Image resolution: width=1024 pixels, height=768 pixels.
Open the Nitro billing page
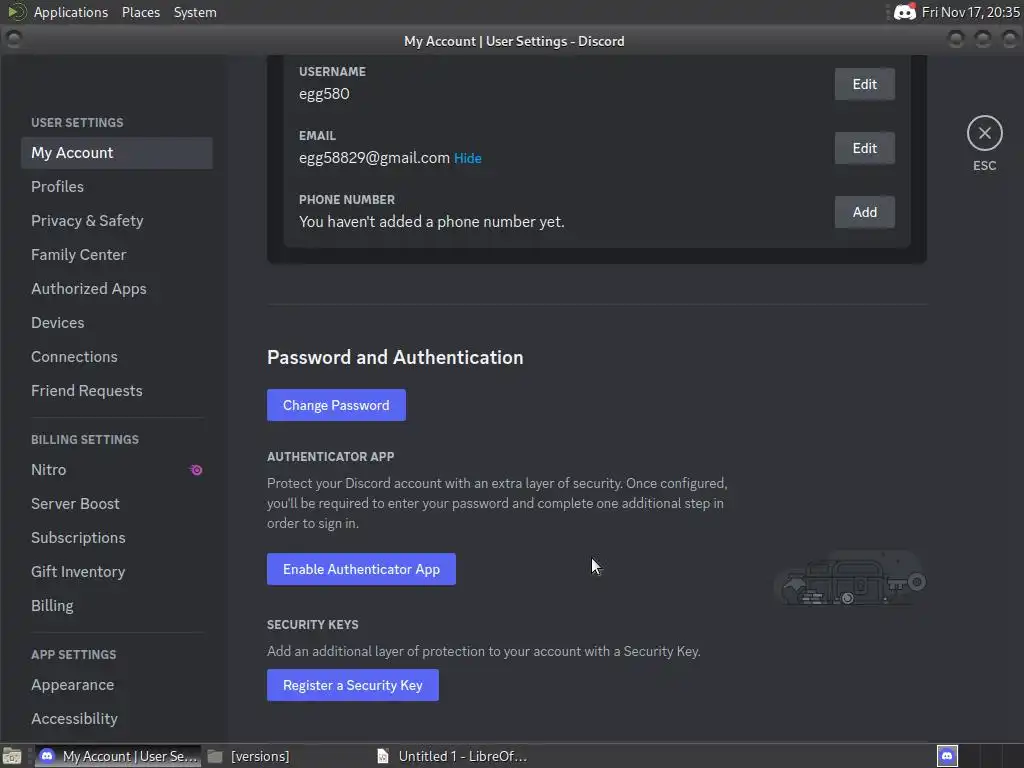point(117,470)
